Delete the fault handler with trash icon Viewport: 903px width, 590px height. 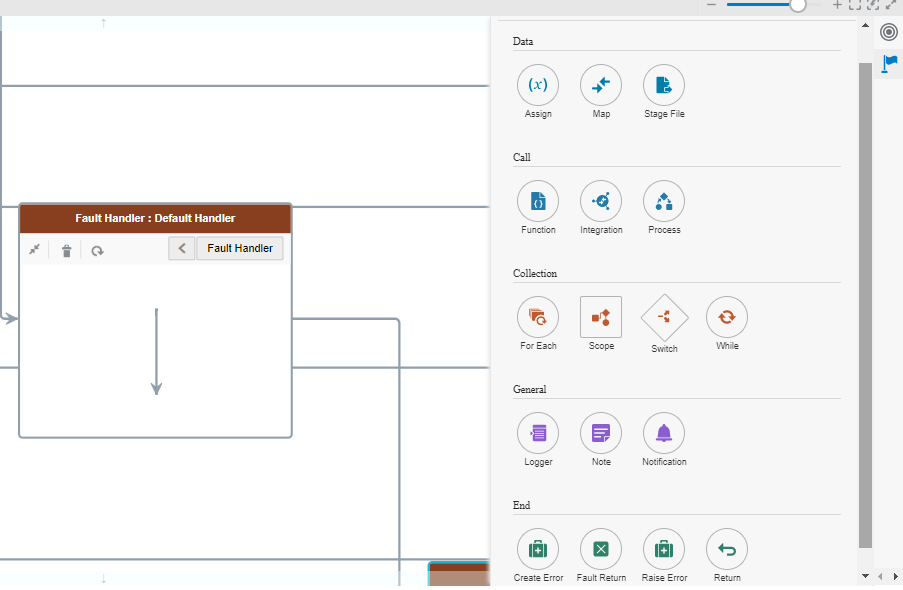(x=66, y=250)
